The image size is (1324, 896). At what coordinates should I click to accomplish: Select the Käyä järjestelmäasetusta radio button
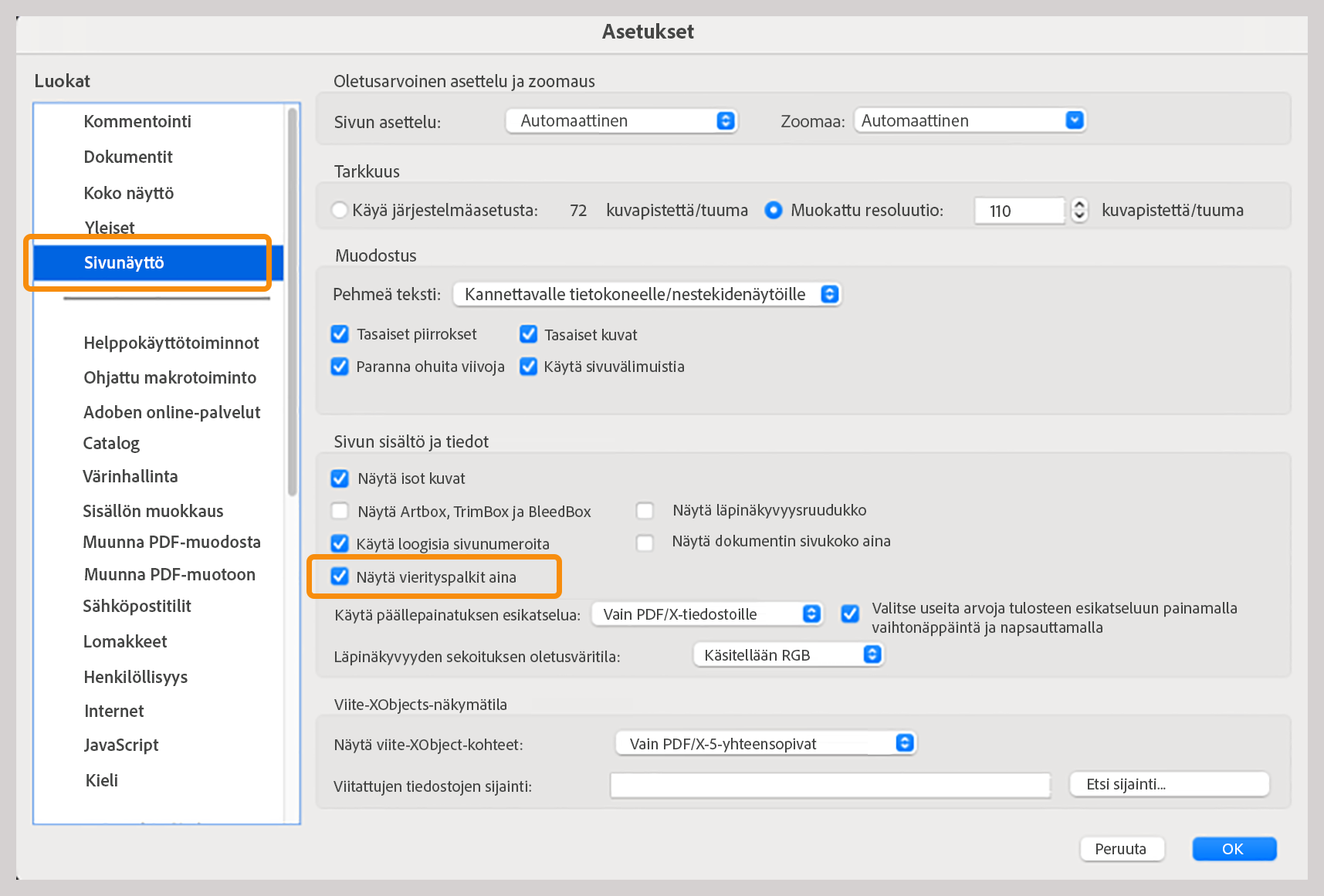339,209
